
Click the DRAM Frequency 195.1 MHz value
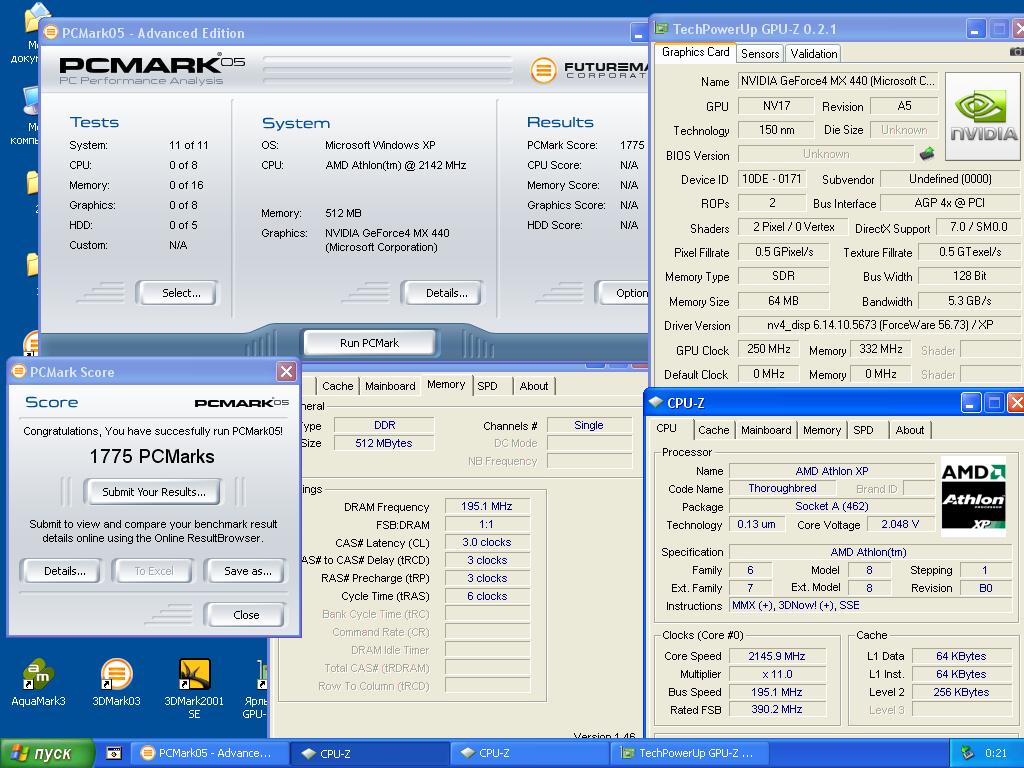coord(487,506)
